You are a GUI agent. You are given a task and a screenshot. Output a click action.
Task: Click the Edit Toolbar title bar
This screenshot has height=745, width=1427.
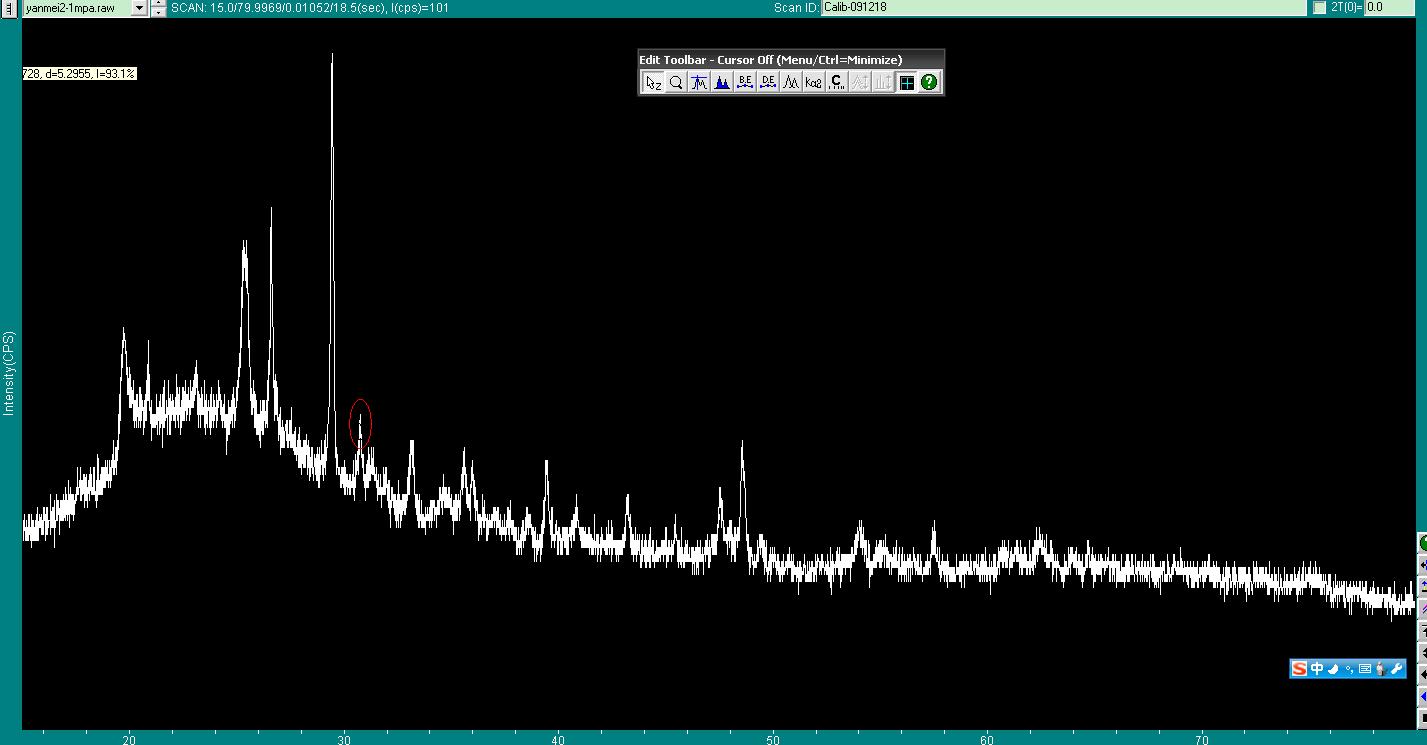(791, 59)
